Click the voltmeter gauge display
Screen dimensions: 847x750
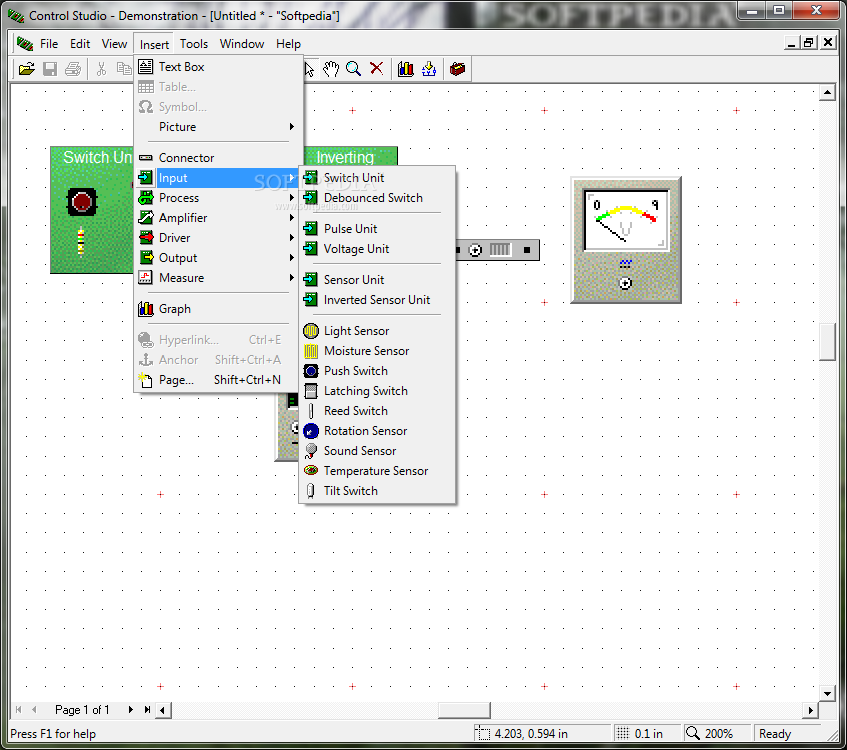coord(626,220)
